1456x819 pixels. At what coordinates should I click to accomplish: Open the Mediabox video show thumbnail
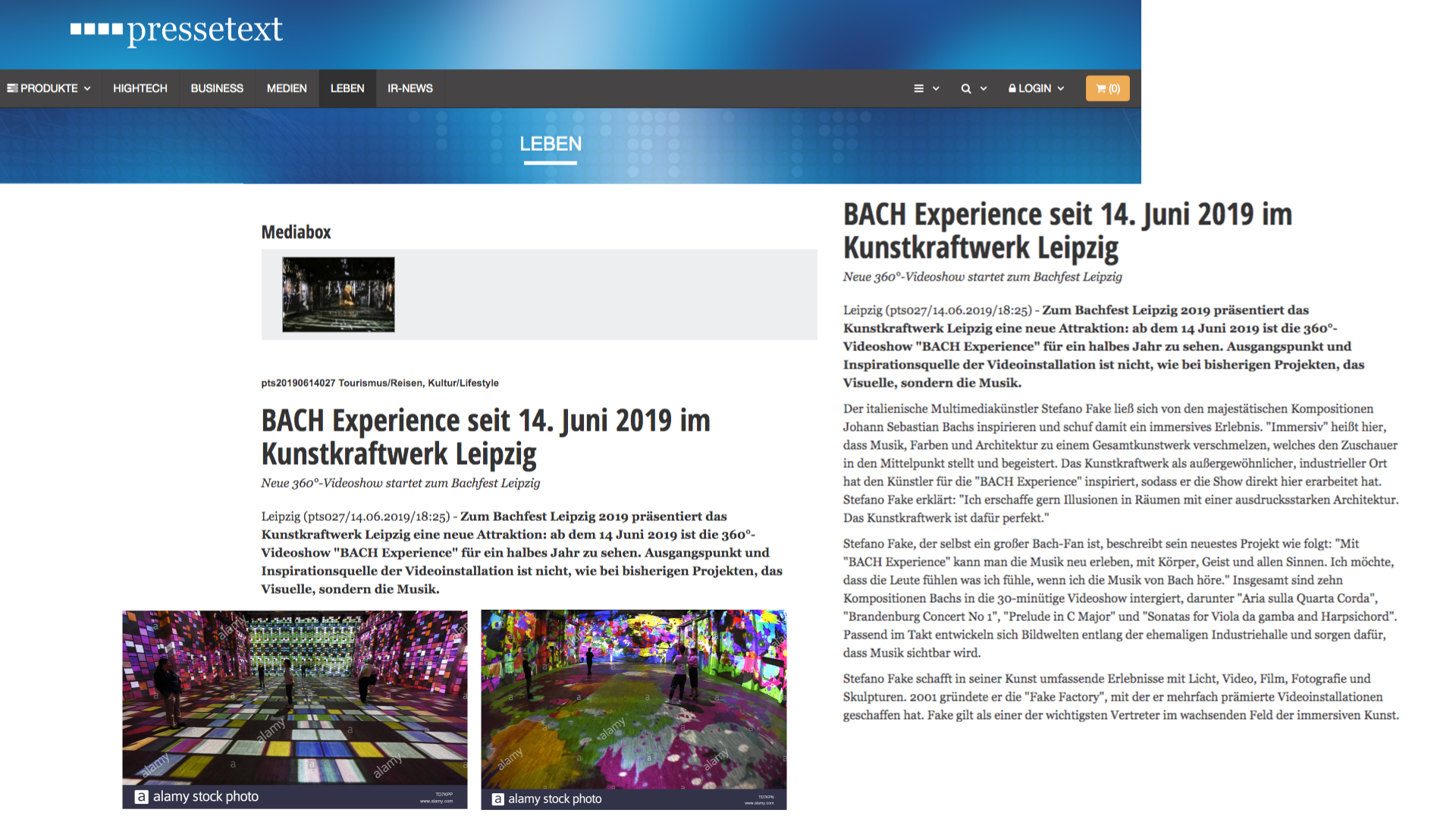click(338, 294)
